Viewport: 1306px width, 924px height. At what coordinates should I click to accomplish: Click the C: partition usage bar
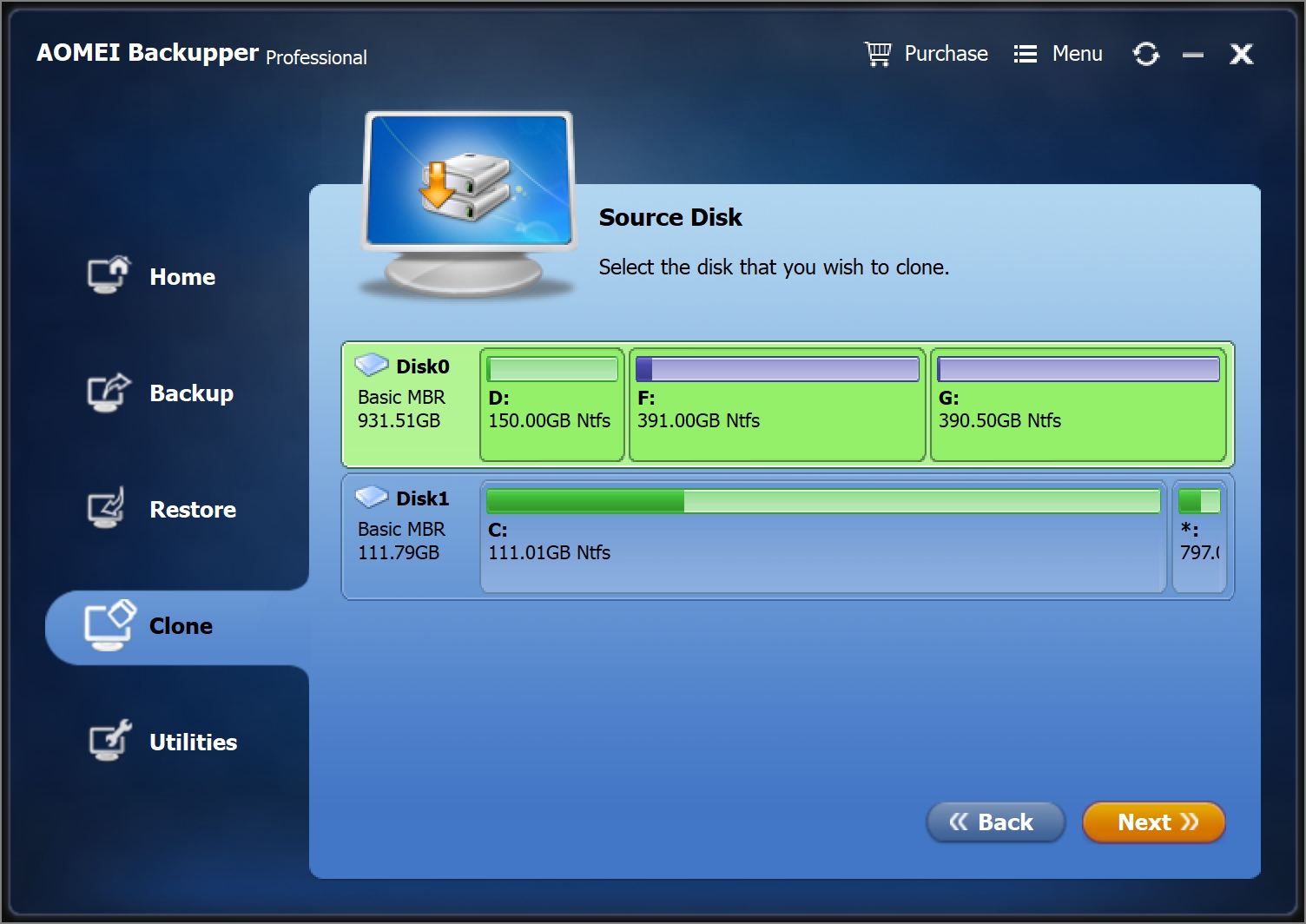pyautogui.click(x=823, y=501)
